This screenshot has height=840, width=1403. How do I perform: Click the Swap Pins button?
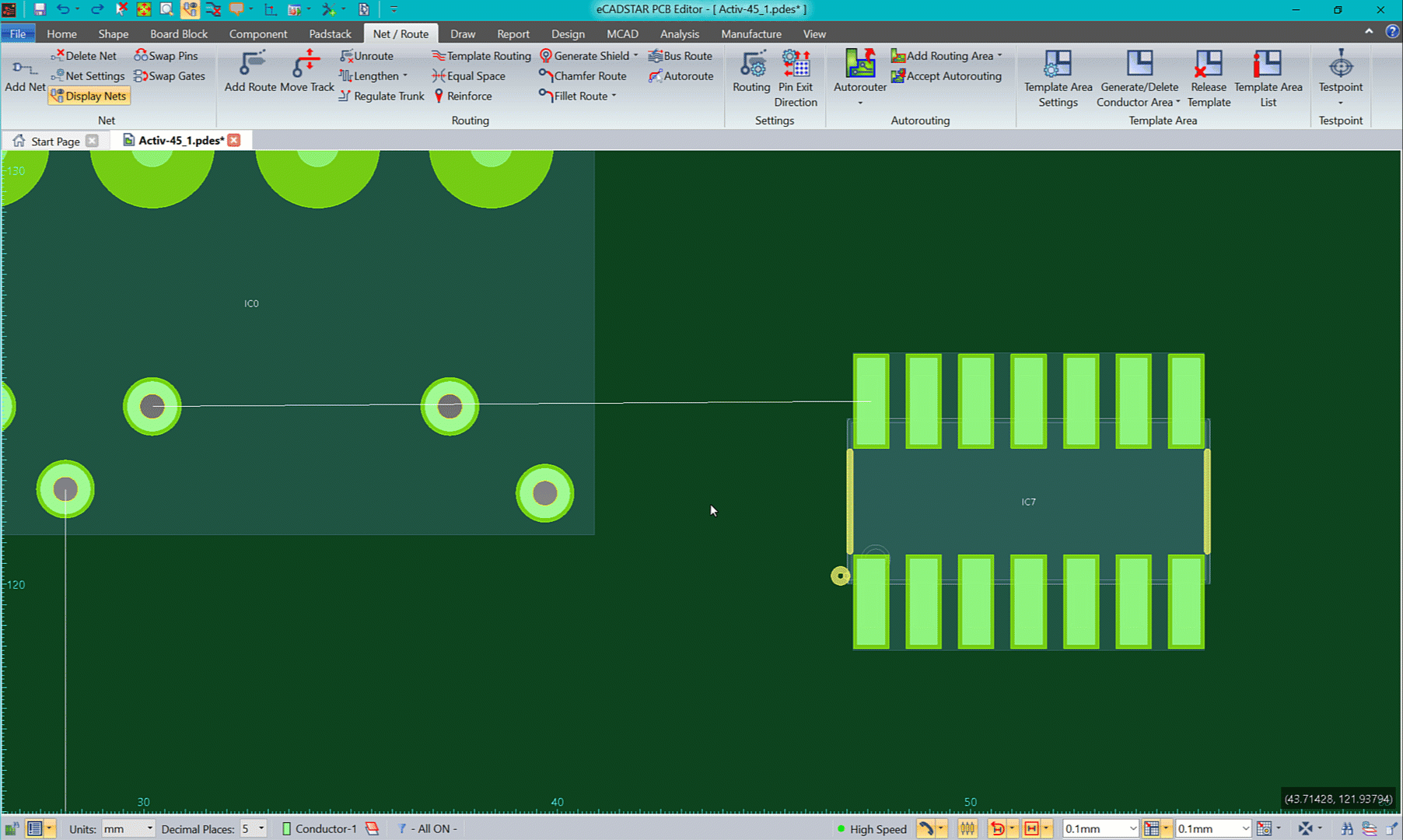click(166, 56)
